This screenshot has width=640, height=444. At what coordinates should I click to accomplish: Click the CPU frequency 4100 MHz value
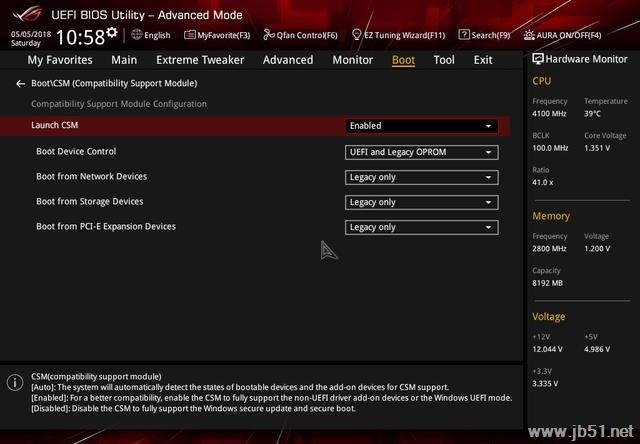tap(549, 114)
